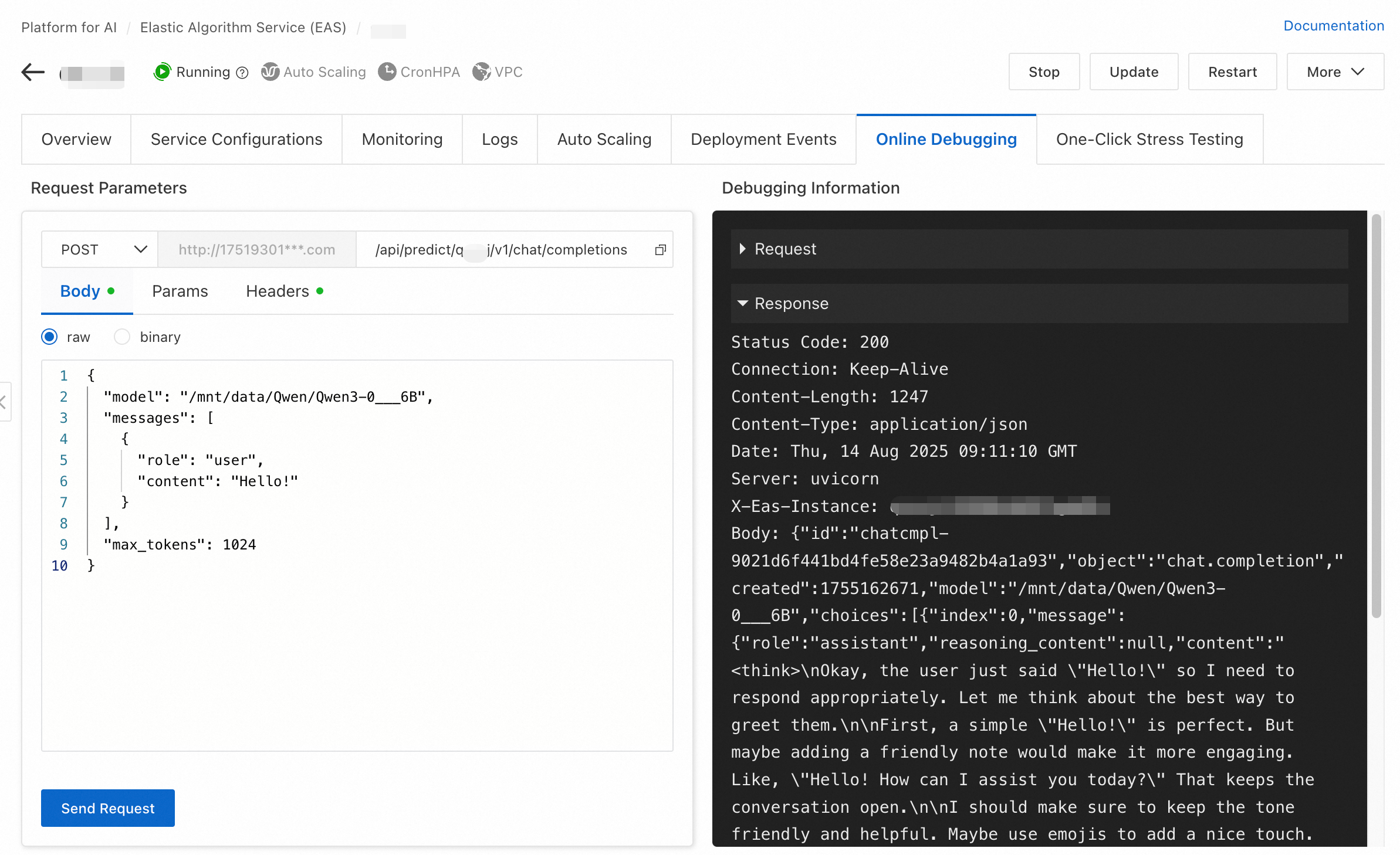Switch to the One-Click Stress Testing tab

point(1149,139)
